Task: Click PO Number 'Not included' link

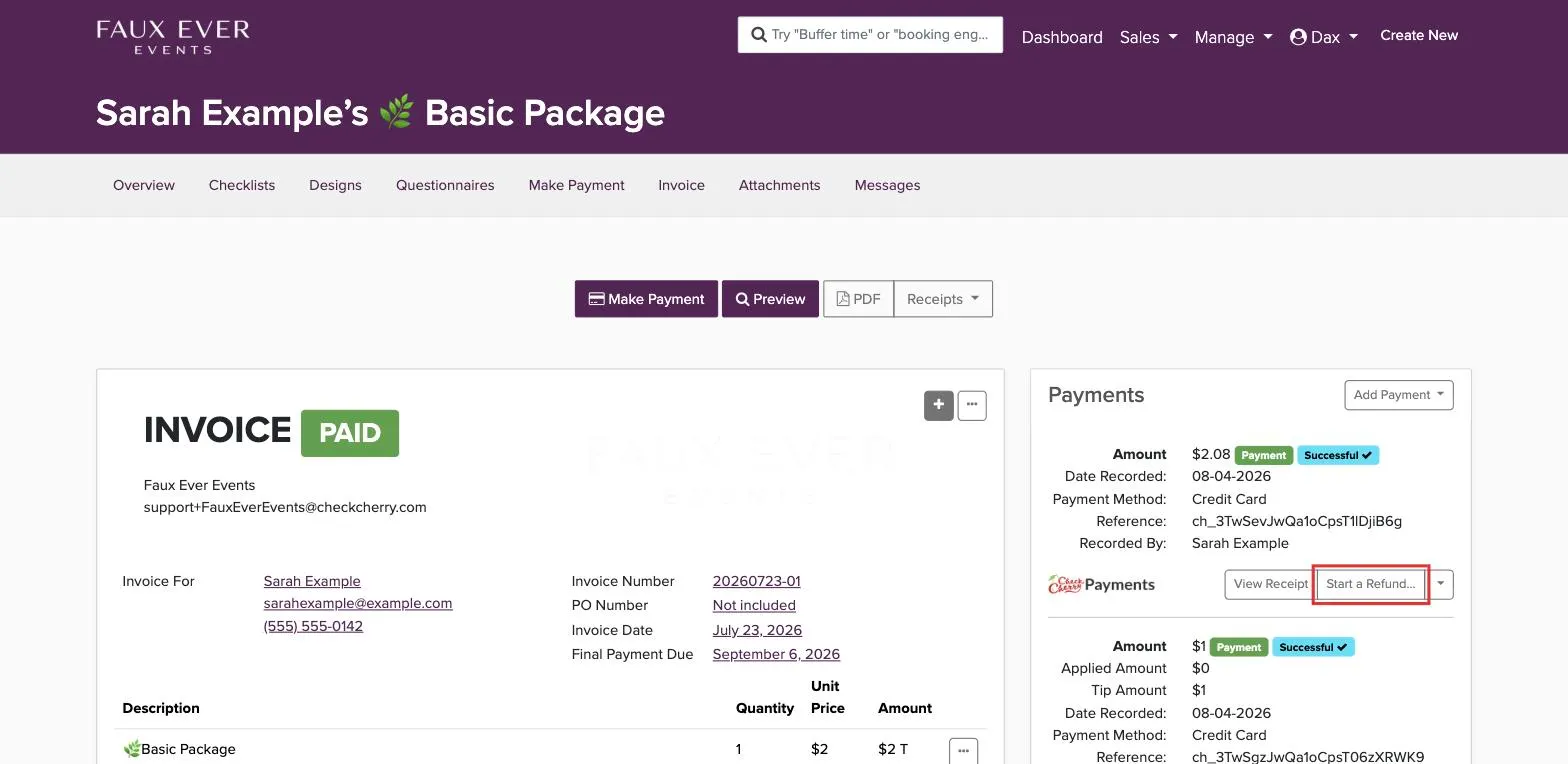Action: pos(754,605)
